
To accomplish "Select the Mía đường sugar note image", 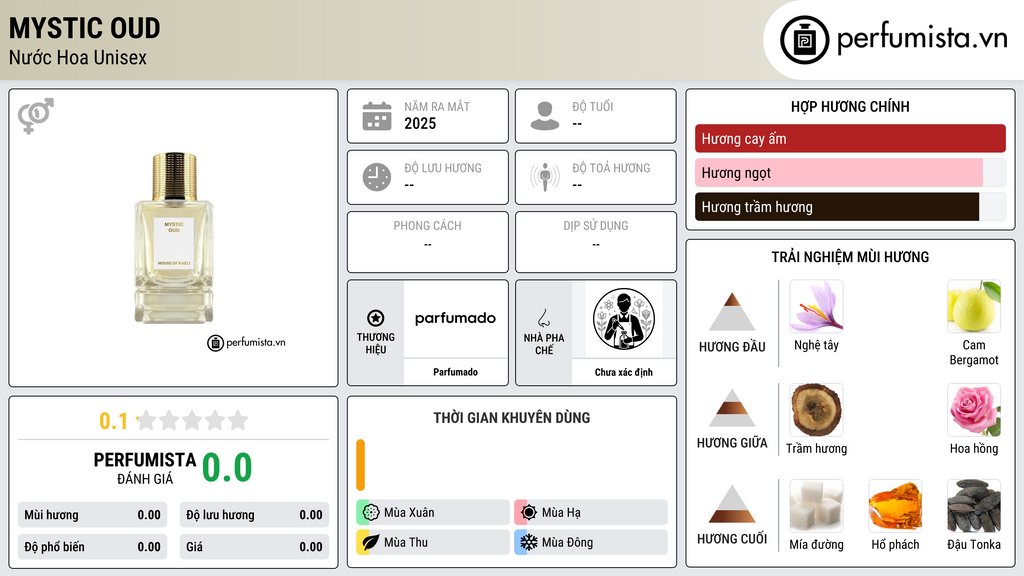I will point(816,505).
